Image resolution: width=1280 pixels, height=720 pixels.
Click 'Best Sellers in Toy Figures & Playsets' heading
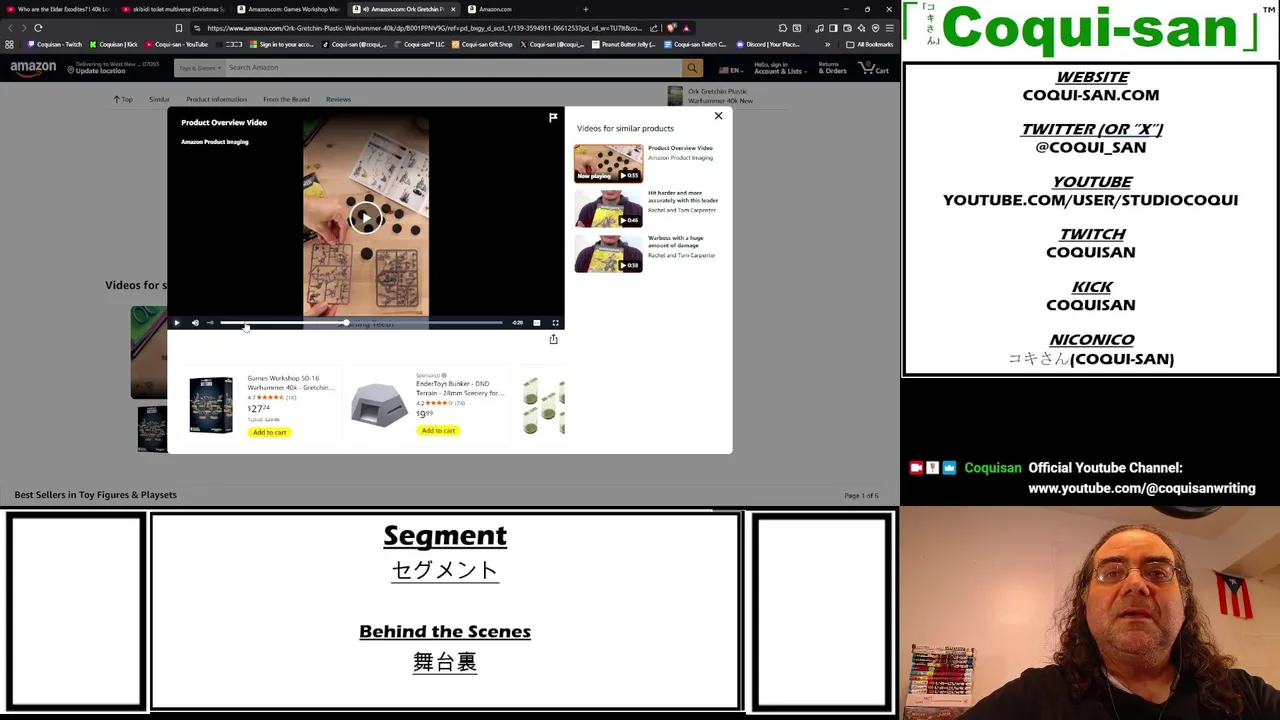pos(95,495)
